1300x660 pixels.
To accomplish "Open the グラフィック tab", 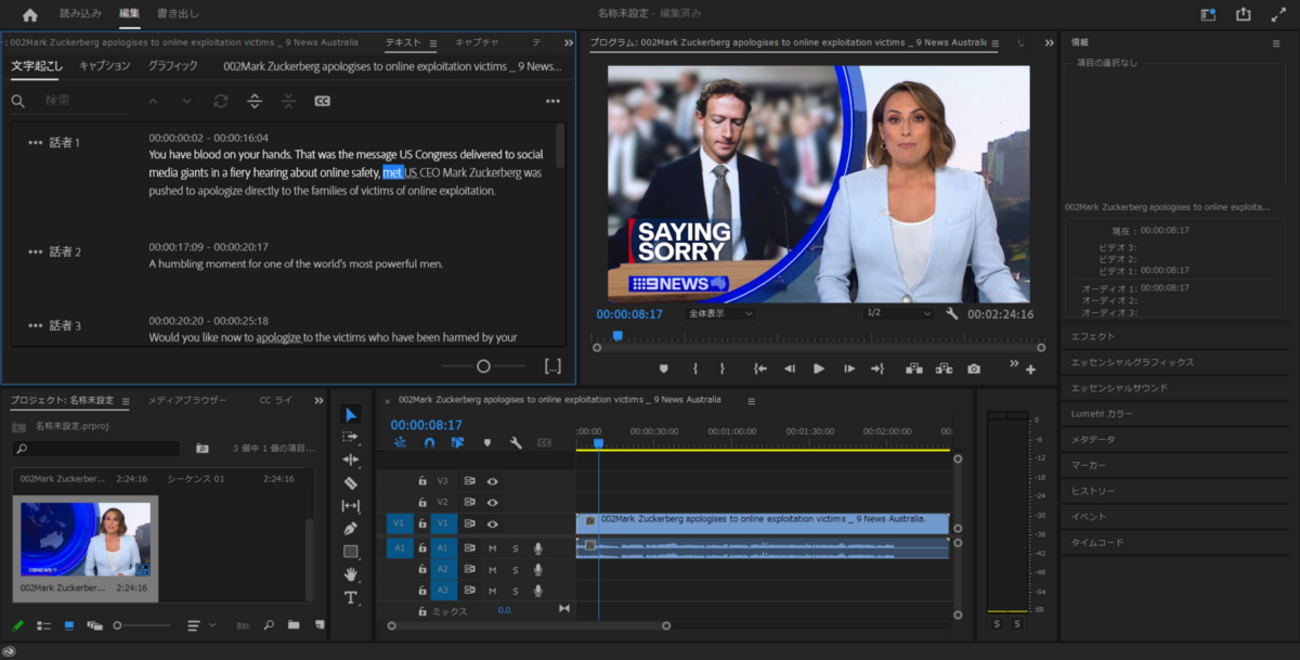I will (173, 66).
